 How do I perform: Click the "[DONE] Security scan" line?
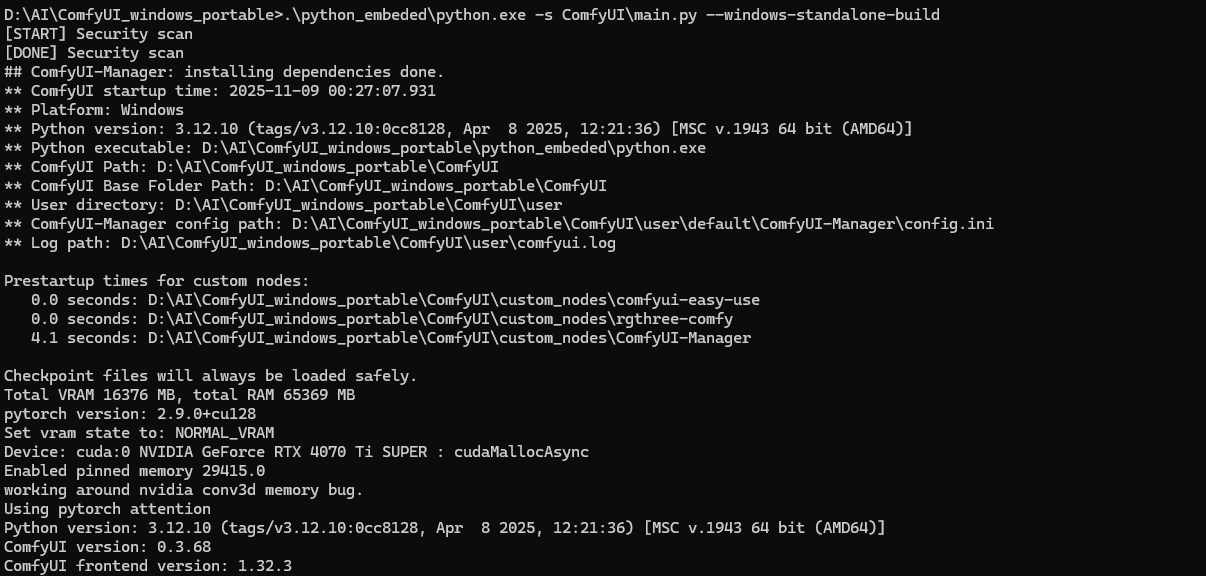pyautogui.click(x=94, y=53)
